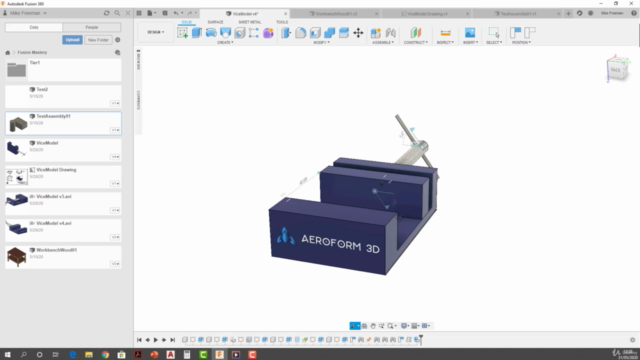Image resolution: width=640 pixels, height=360 pixels.
Task: Go to the Home breadcrumb icon
Action: (7, 53)
